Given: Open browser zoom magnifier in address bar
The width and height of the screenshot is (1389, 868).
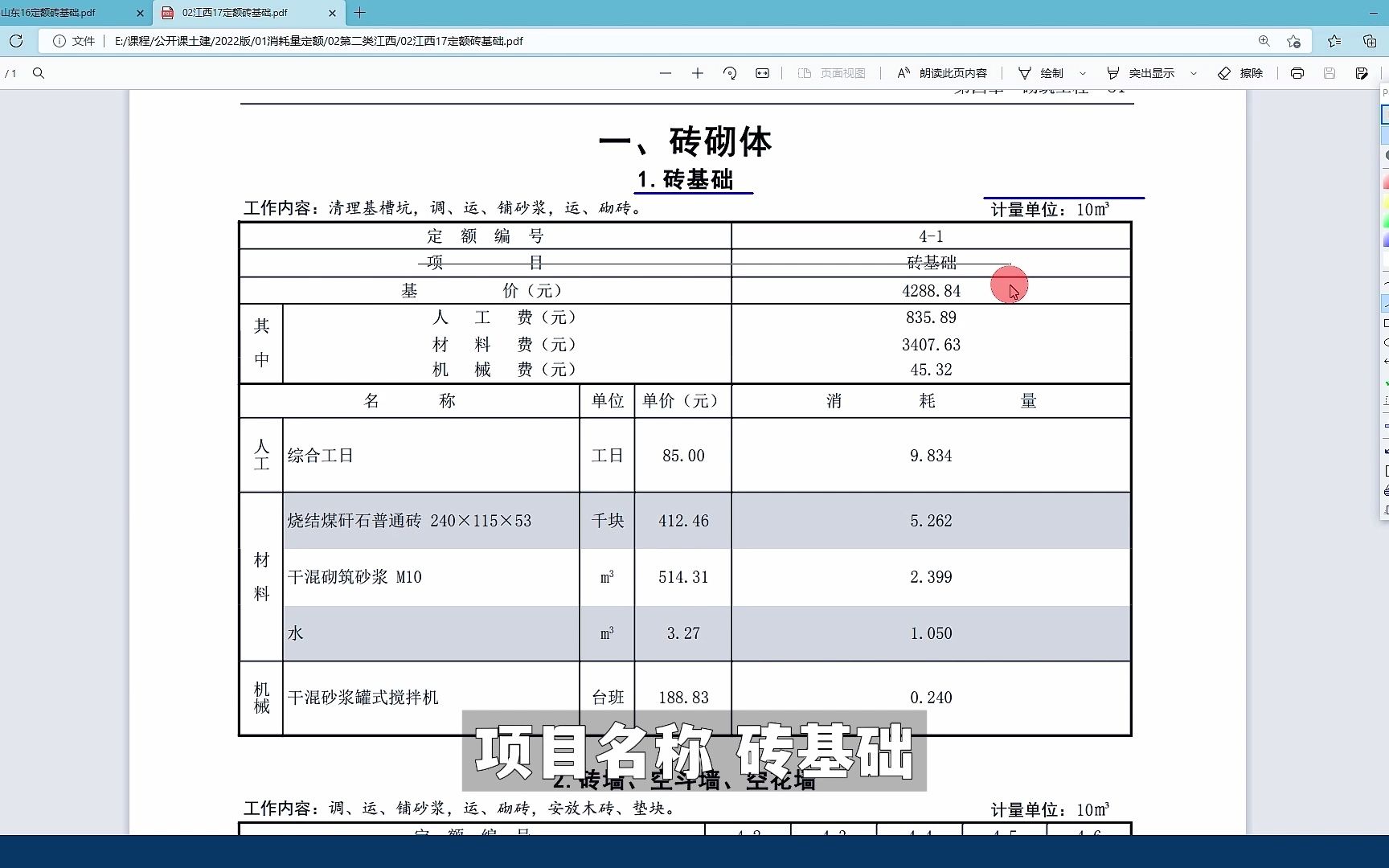Looking at the screenshot, I should [1264, 40].
